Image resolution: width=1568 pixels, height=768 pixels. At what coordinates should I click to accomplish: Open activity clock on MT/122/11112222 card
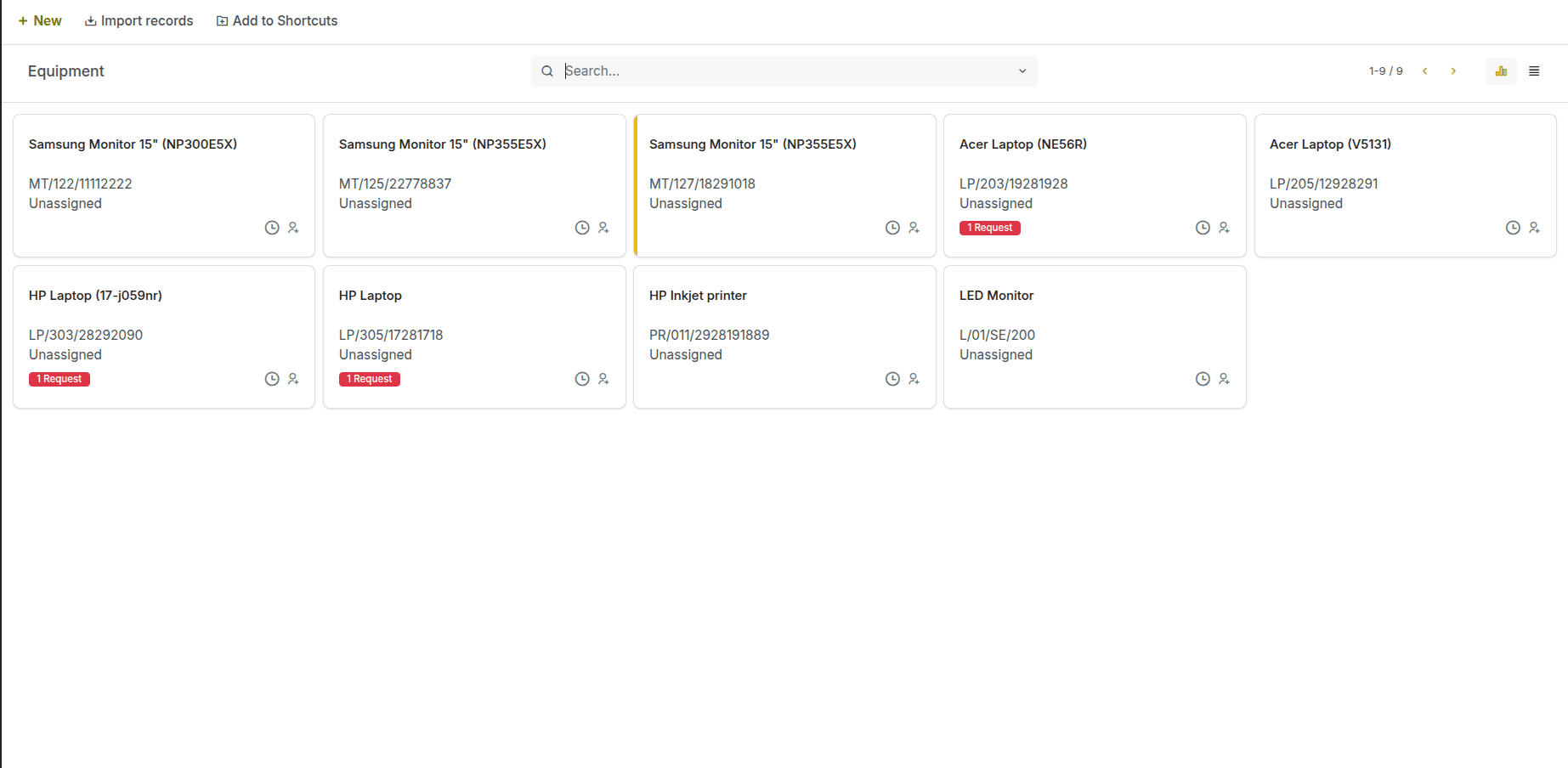(272, 228)
